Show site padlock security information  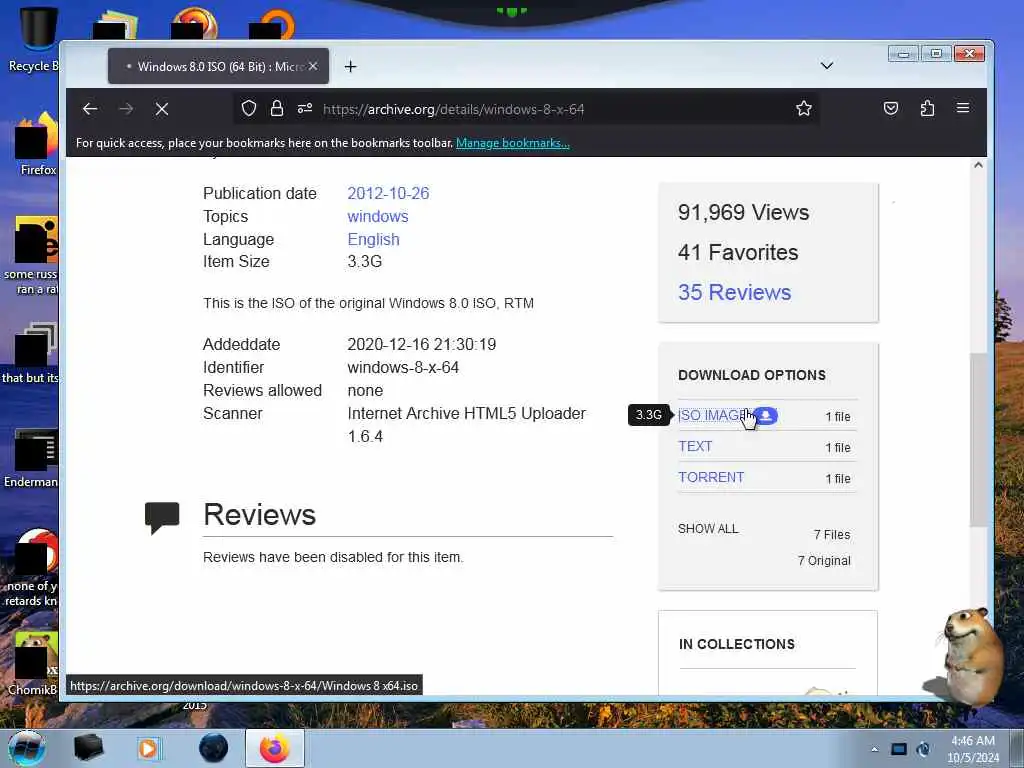click(277, 108)
